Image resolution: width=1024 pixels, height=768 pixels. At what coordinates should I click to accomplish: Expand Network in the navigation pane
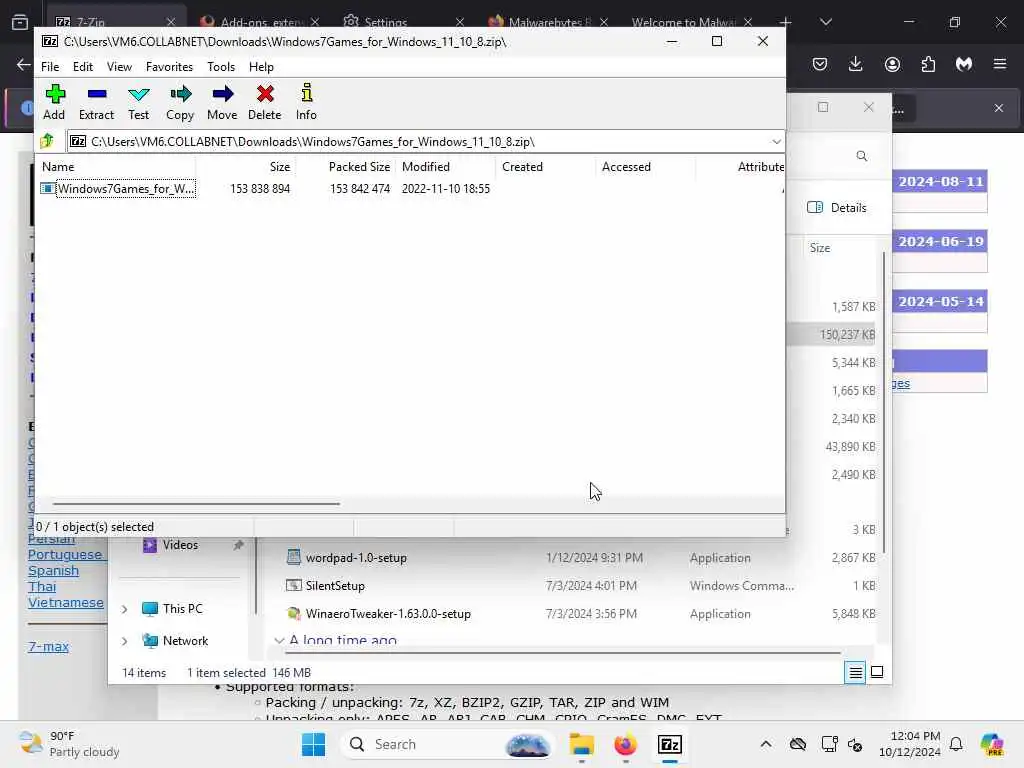pos(124,641)
